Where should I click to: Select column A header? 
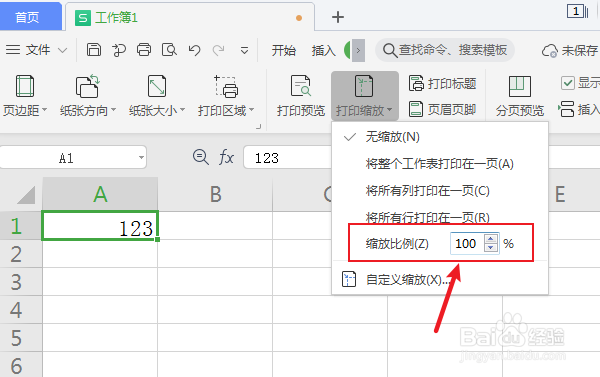[x=100, y=194]
